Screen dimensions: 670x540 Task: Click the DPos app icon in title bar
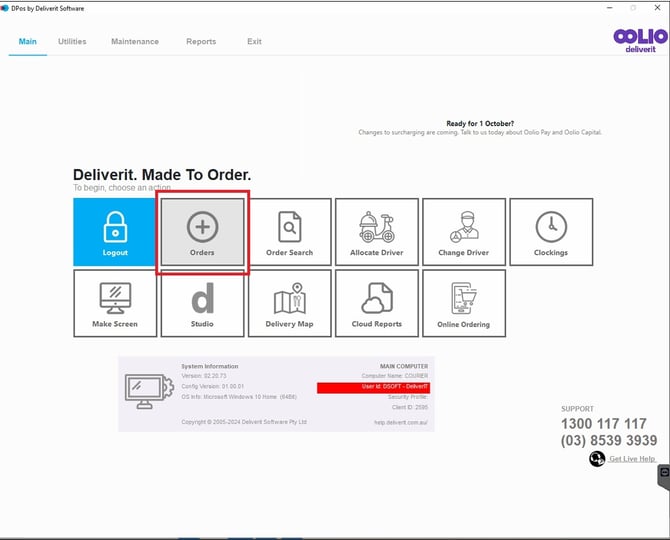pyautogui.click(x=5, y=8)
